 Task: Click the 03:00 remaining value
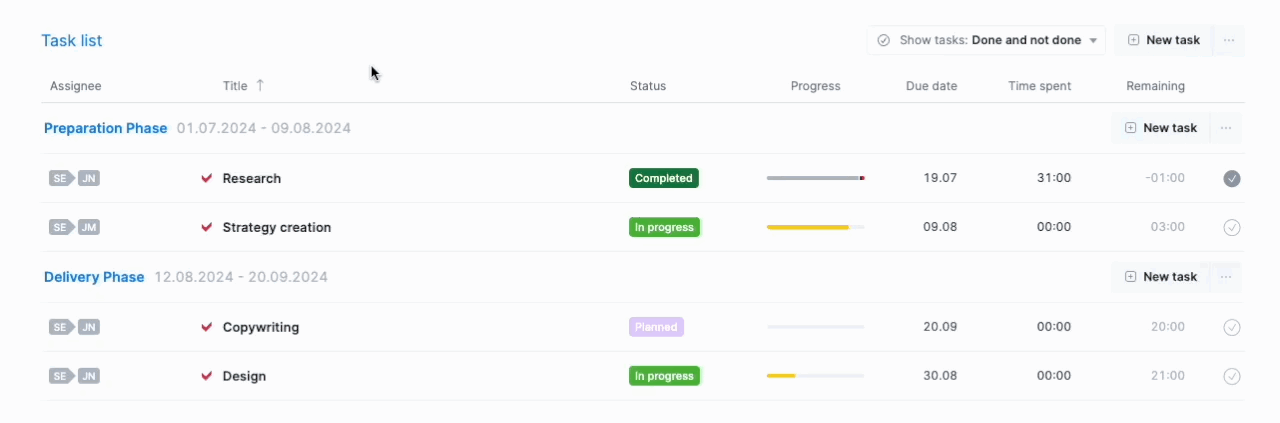[x=1168, y=227]
